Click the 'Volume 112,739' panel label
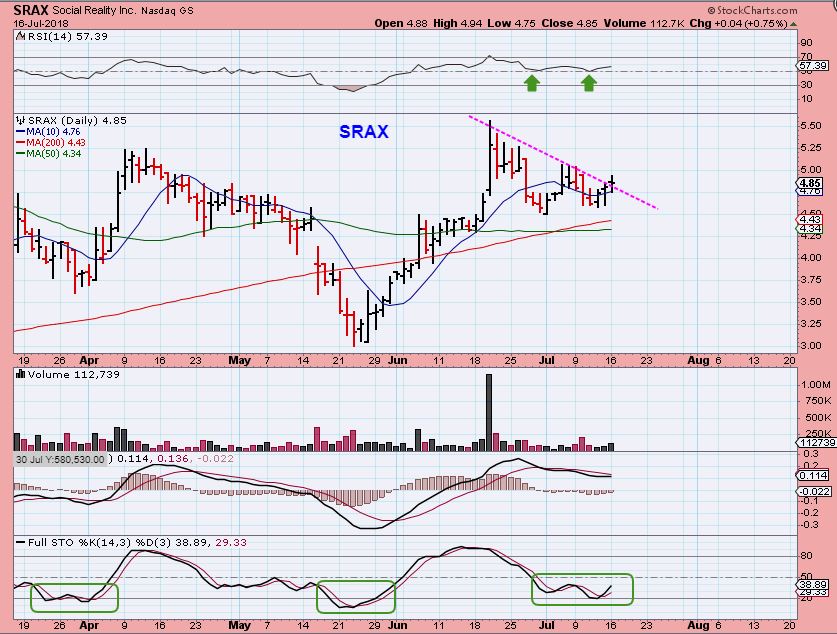 74,374
